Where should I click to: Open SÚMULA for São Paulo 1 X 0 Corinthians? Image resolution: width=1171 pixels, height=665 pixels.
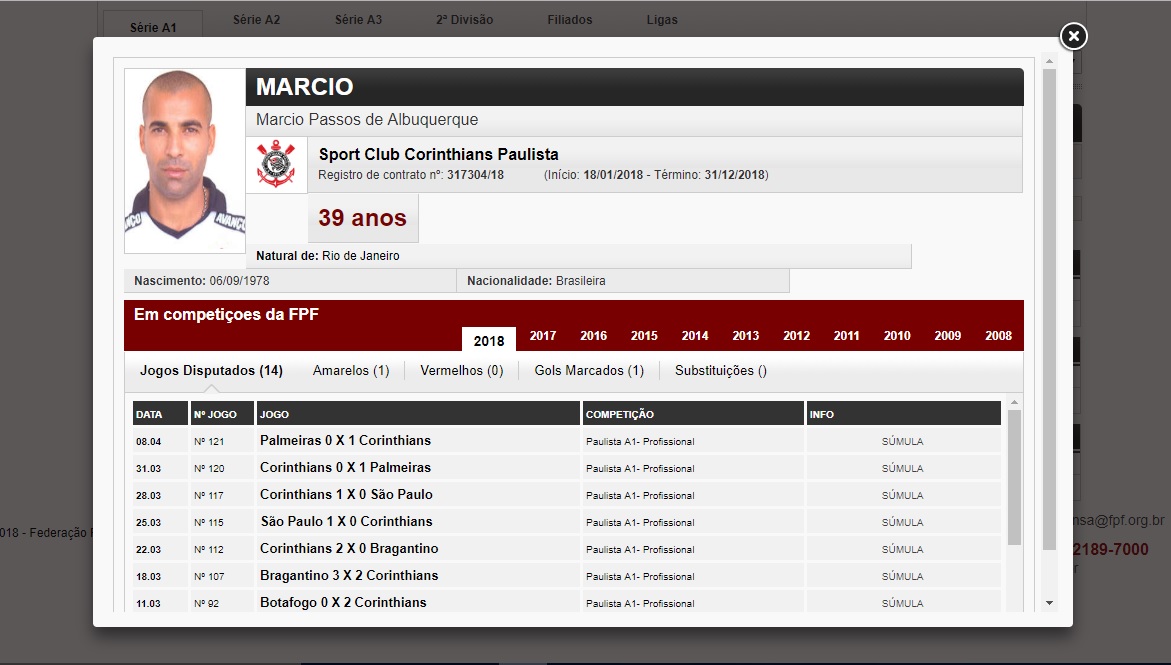pyautogui.click(x=902, y=522)
